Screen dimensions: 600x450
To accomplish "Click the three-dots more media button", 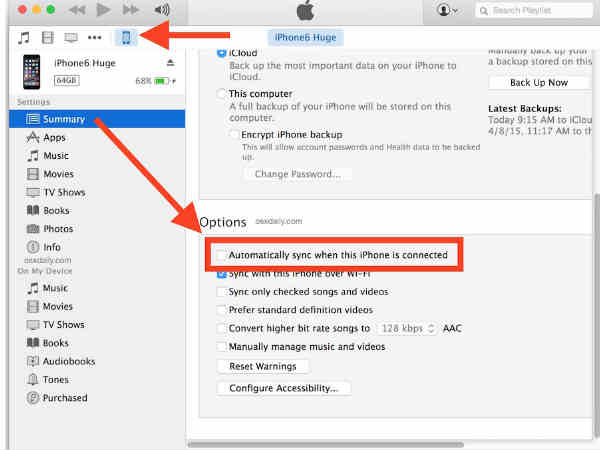I will point(95,38).
